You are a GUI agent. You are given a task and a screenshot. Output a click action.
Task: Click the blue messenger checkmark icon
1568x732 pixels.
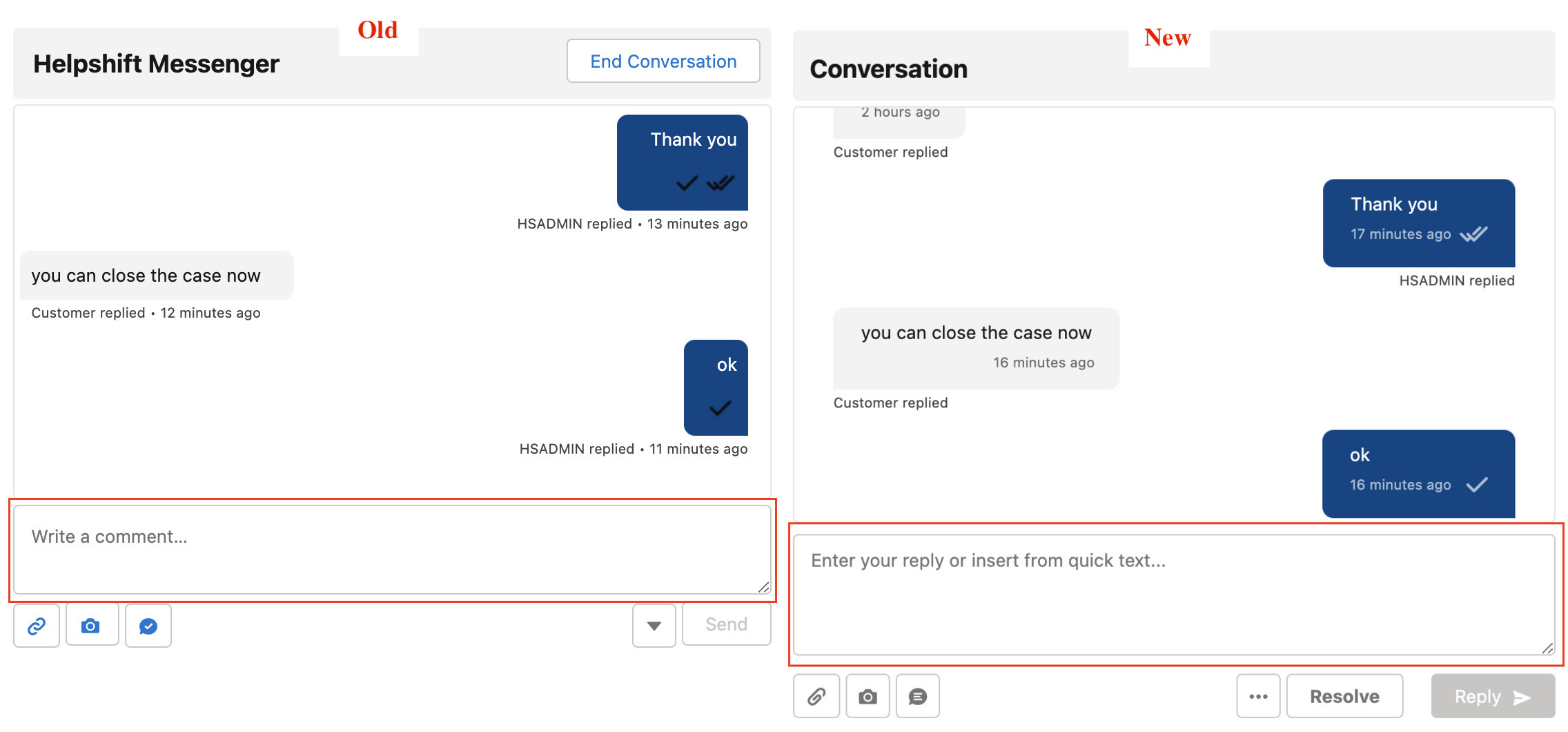148,626
